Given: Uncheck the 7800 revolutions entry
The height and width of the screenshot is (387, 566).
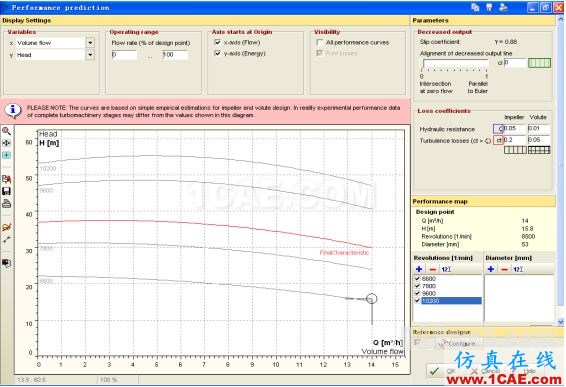Looking at the screenshot, I should (417, 286).
